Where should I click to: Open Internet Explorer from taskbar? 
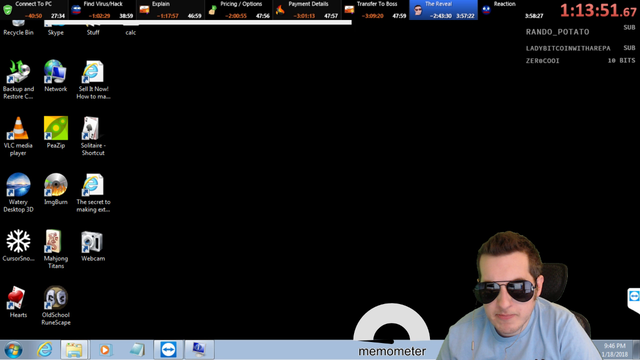pyautogui.click(x=44, y=350)
